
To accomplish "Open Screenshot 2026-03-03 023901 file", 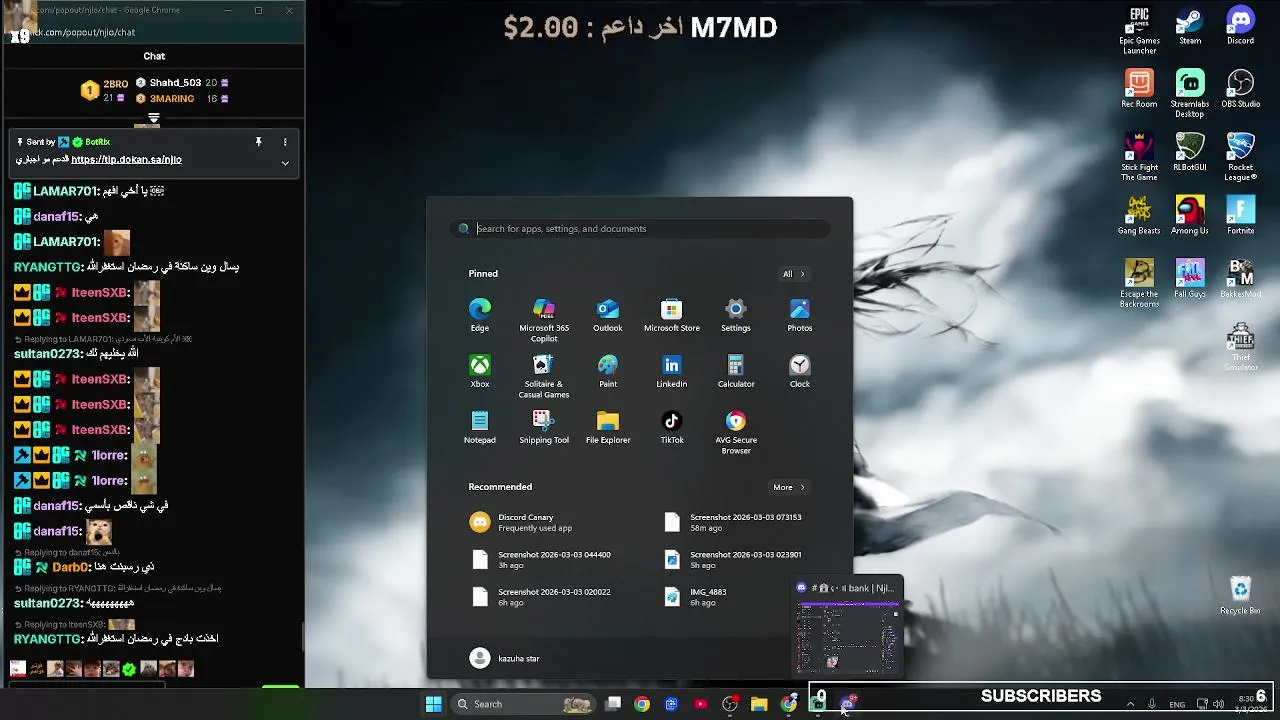I will [x=735, y=559].
